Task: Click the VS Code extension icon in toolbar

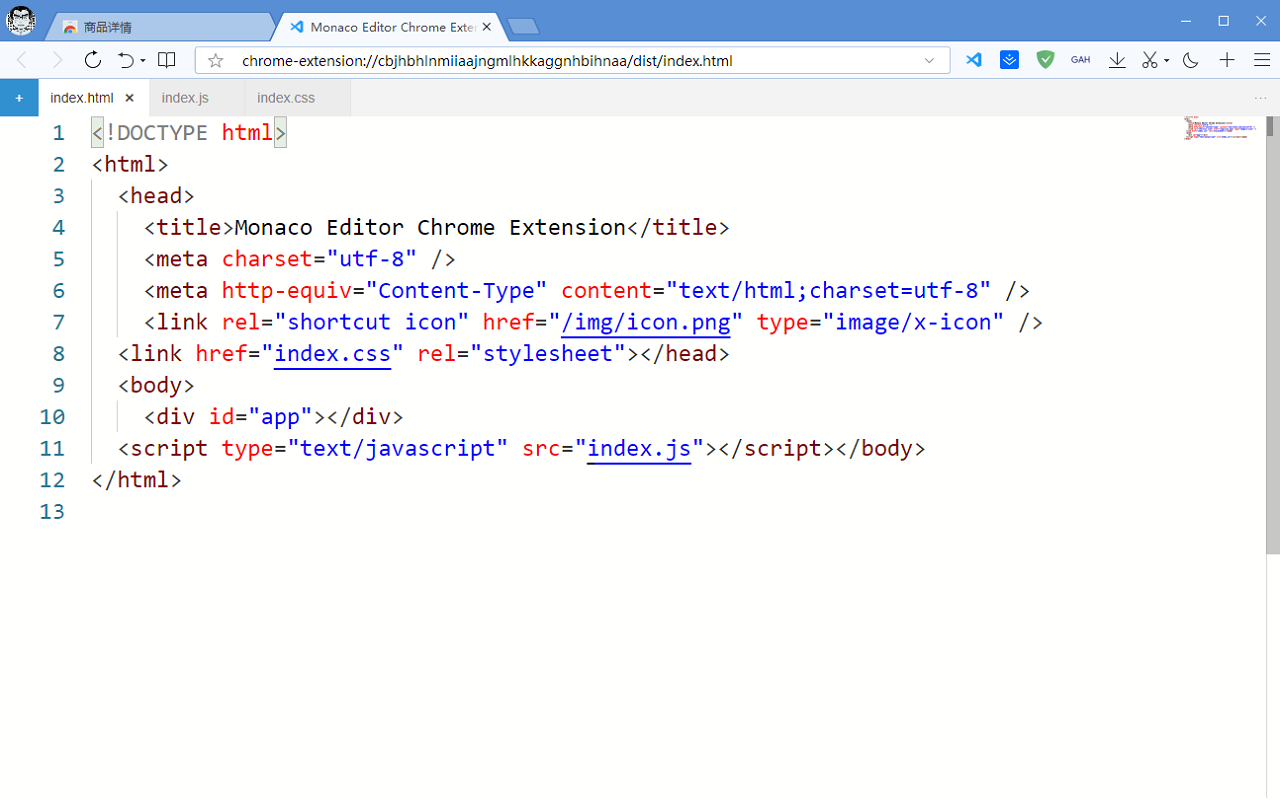Action: tap(973, 60)
